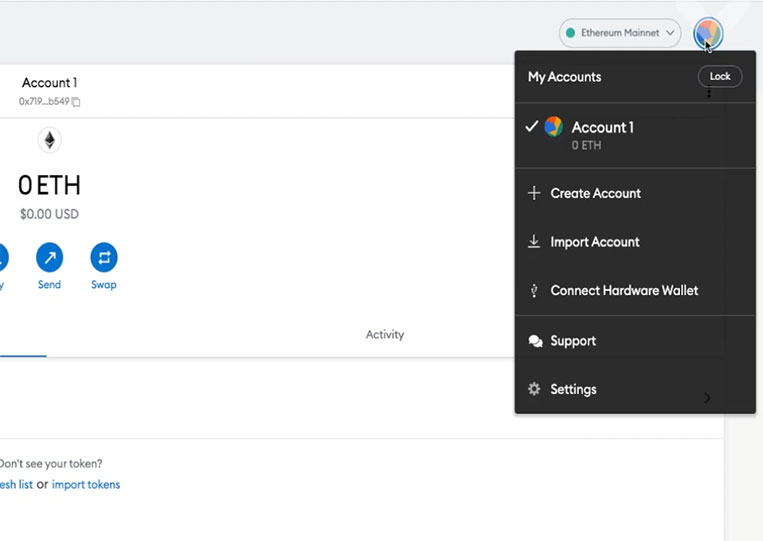Image resolution: width=763 pixels, height=541 pixels.
Task: Click the 0 ETH balance text
Action: [49, 185]
